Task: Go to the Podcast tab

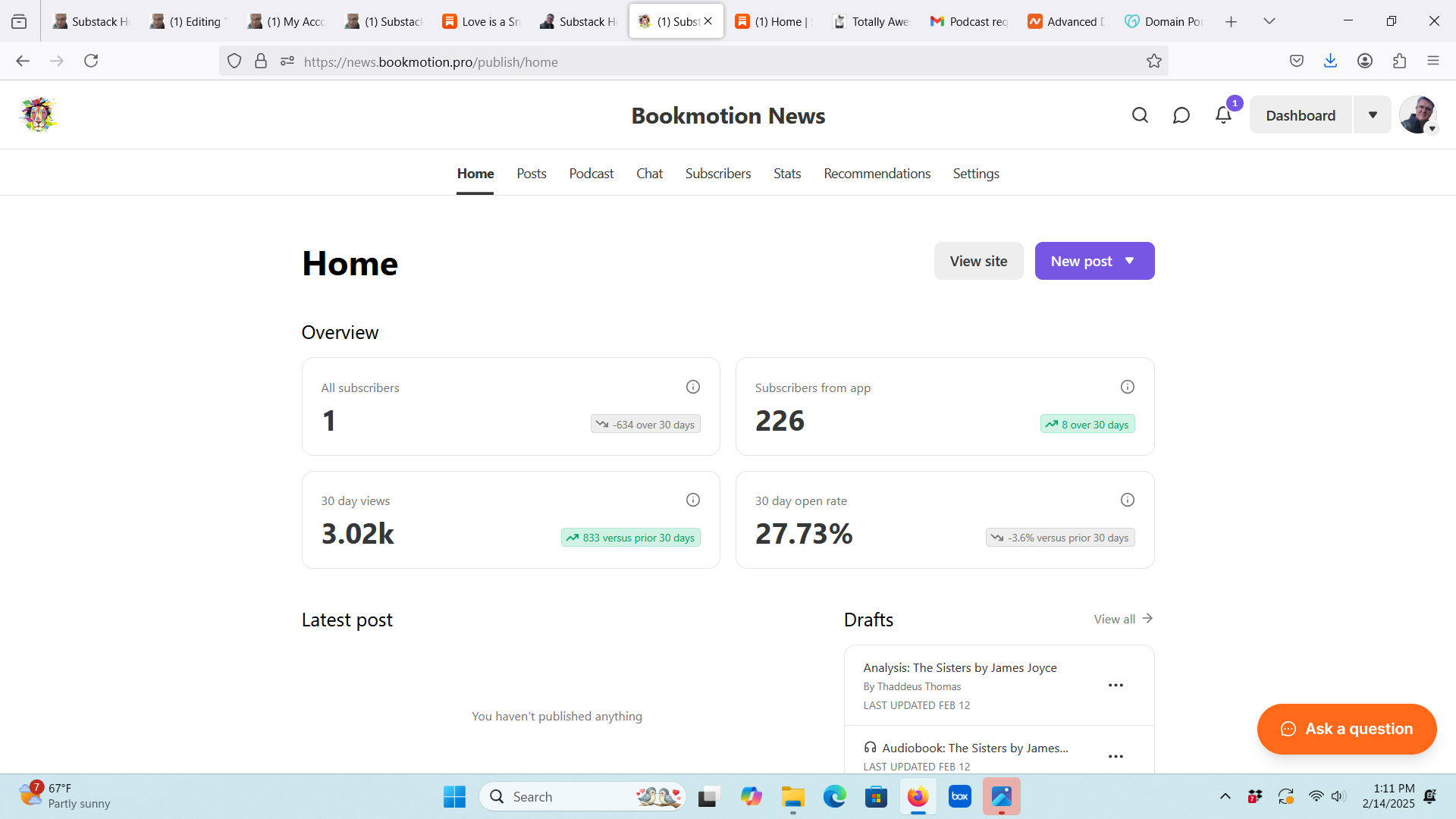Action: click(x=591, y=174)
